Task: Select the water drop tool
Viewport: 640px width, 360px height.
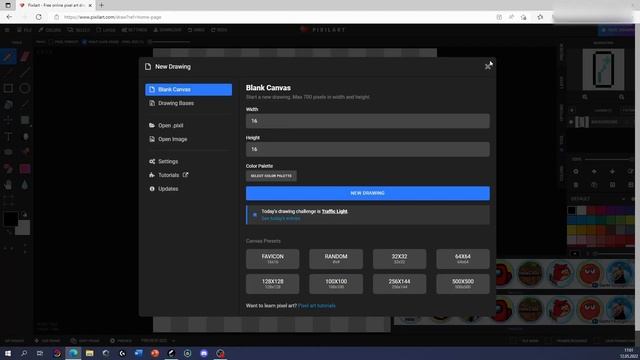Action: (x=25, y=184)
